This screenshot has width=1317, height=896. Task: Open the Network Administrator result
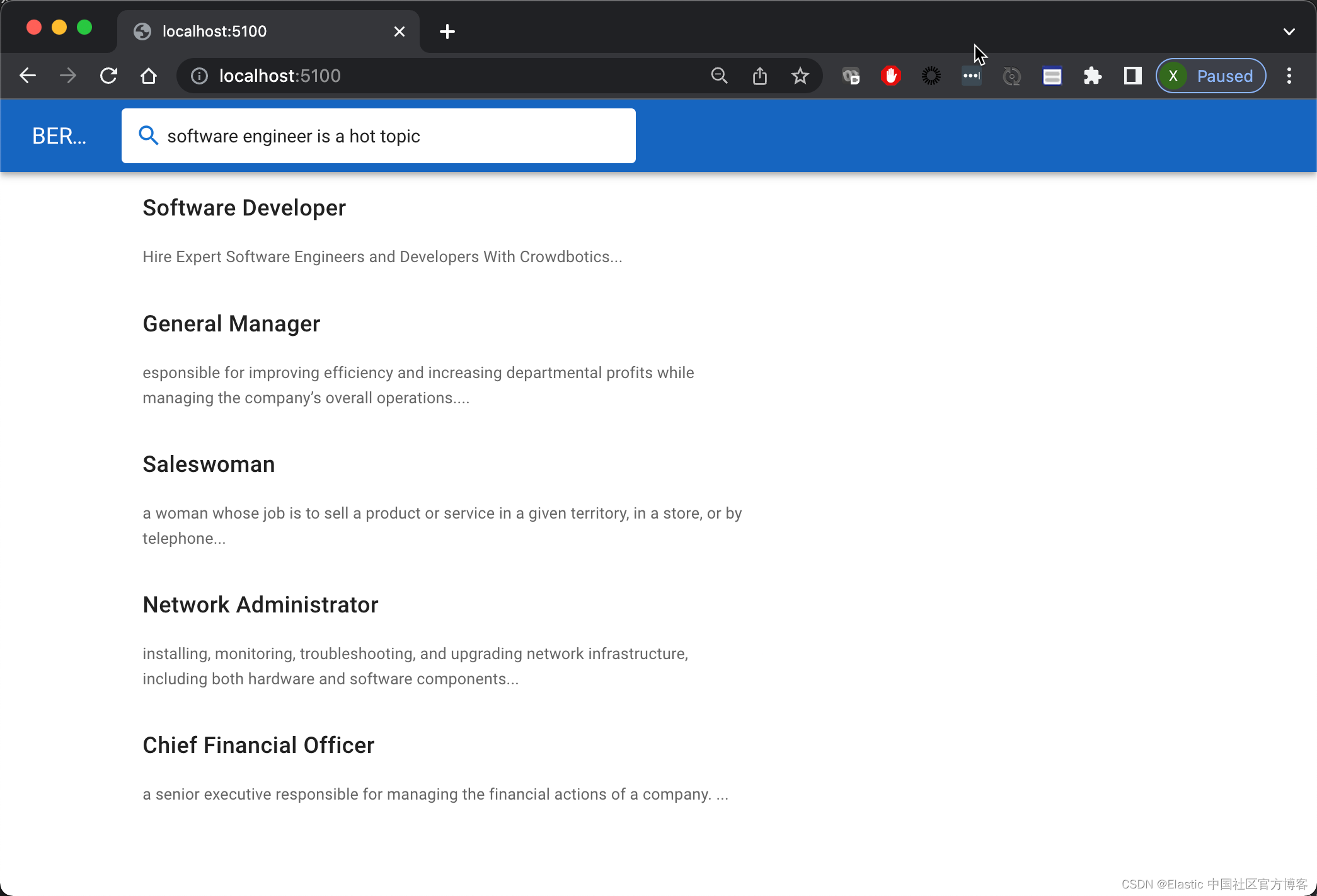[x=260, y=605]
